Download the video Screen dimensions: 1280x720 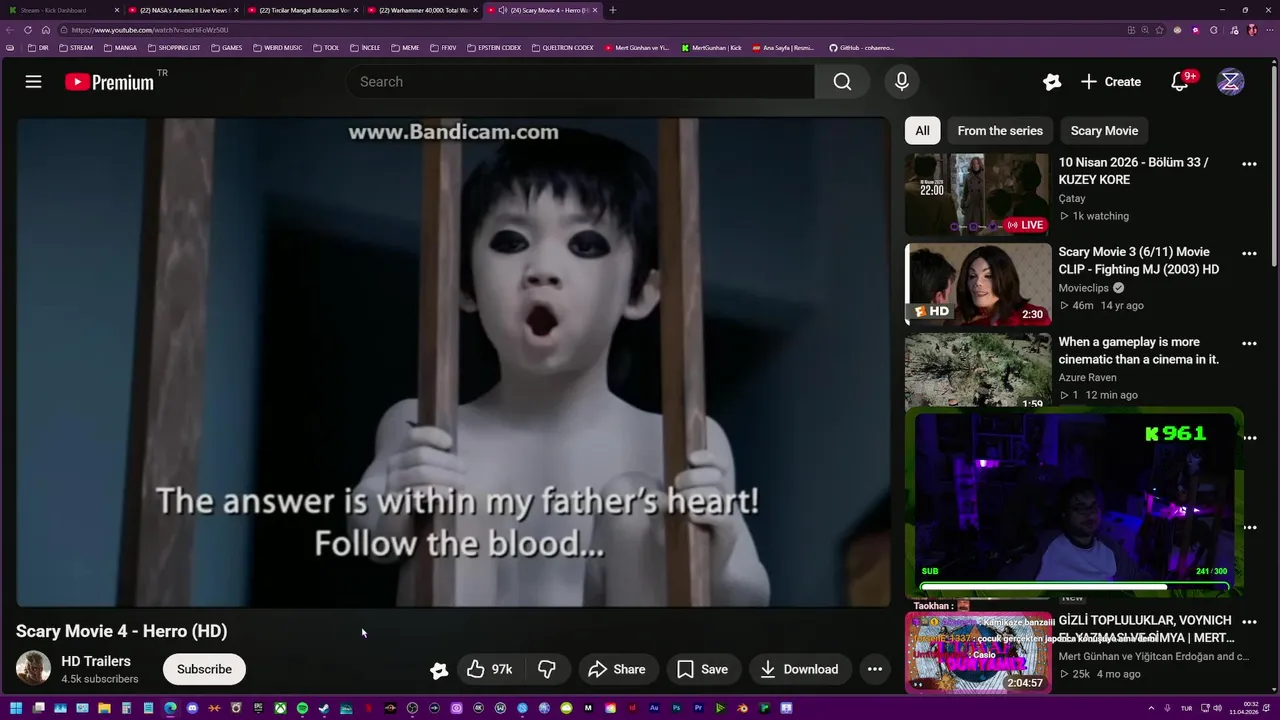coord(799,669)
